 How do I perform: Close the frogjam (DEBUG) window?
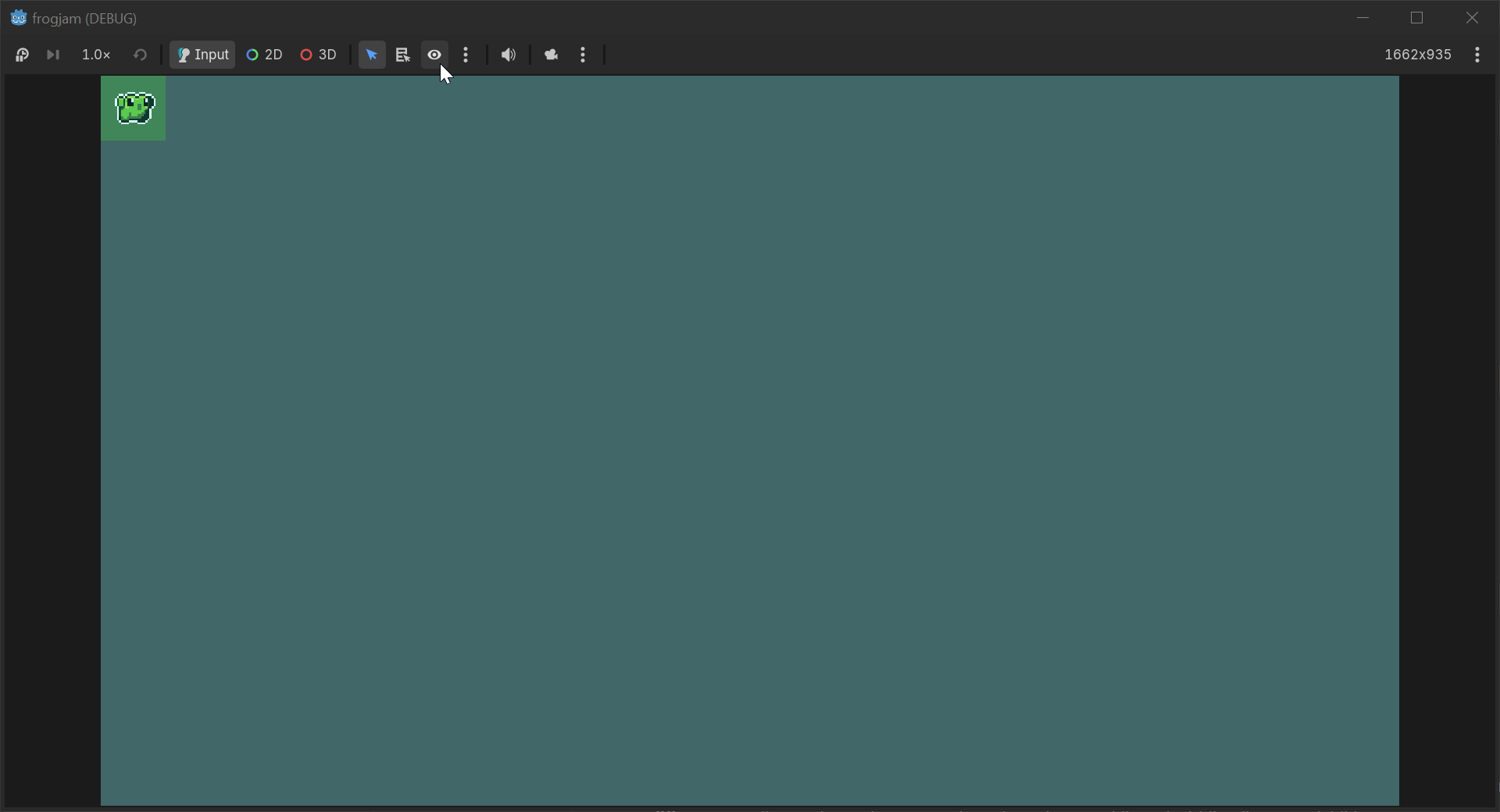tap(1472, 17)
